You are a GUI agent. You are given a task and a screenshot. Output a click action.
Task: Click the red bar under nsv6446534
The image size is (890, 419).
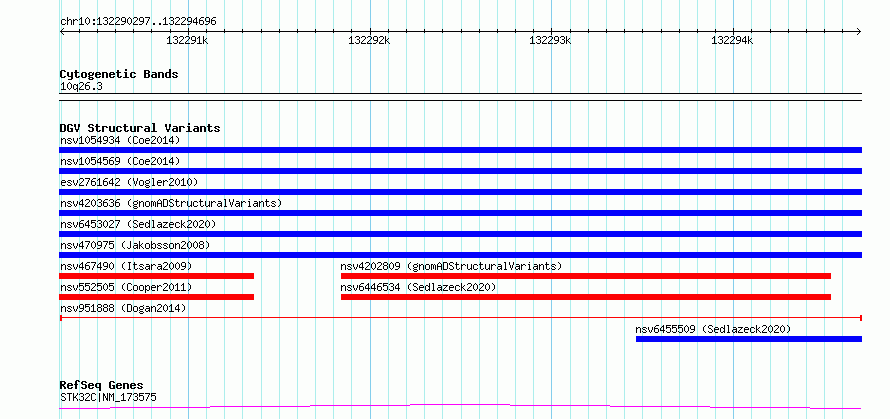586,297
